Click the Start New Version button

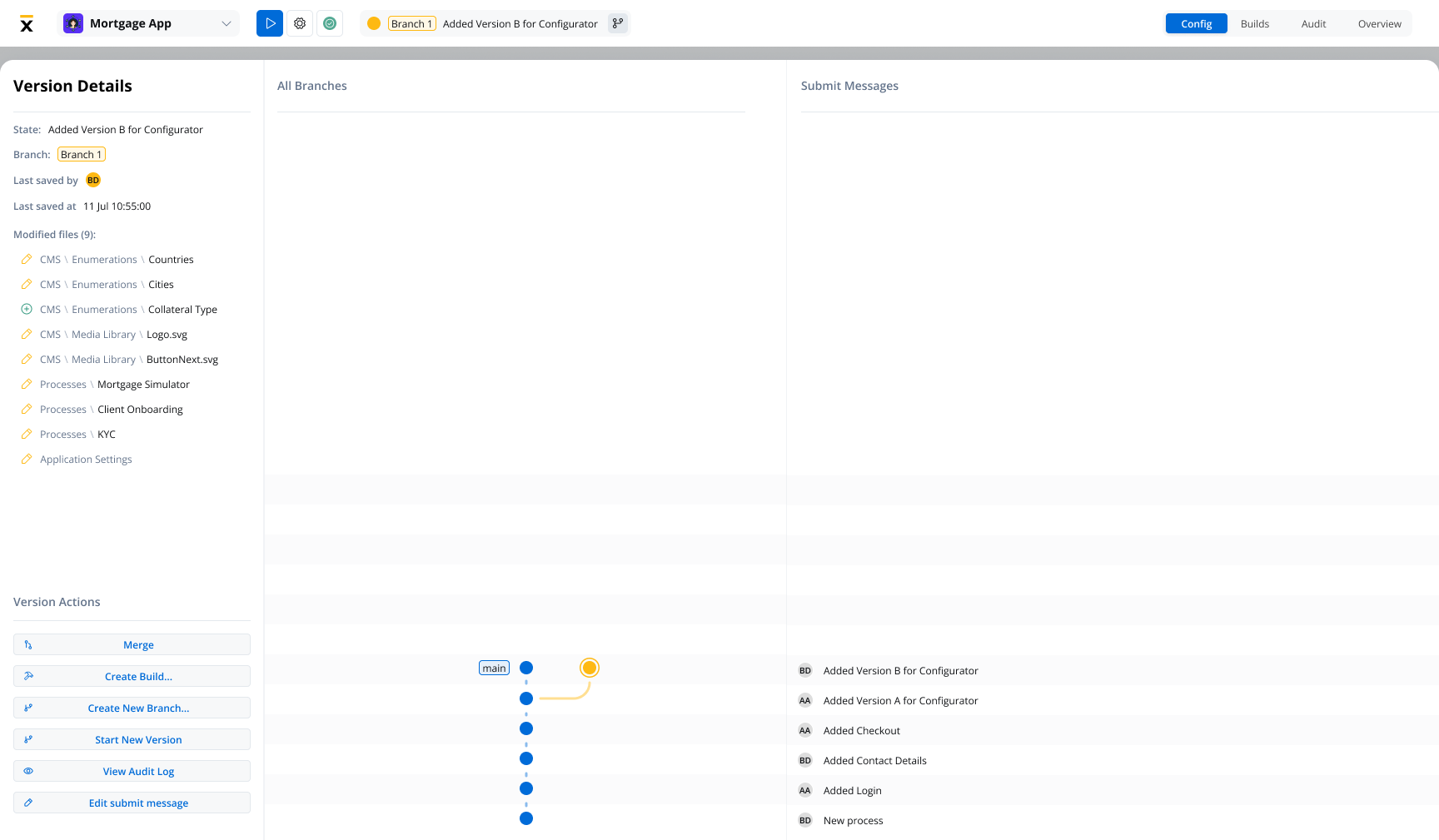tap(132, 739)
